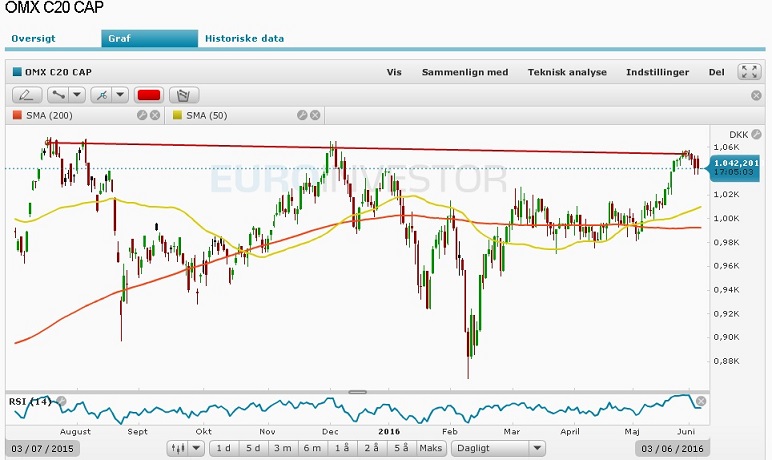The height and width of the screenshot is (460, 772).
Task: Open fullscreen chart view icon
Action: coord(749,72)
